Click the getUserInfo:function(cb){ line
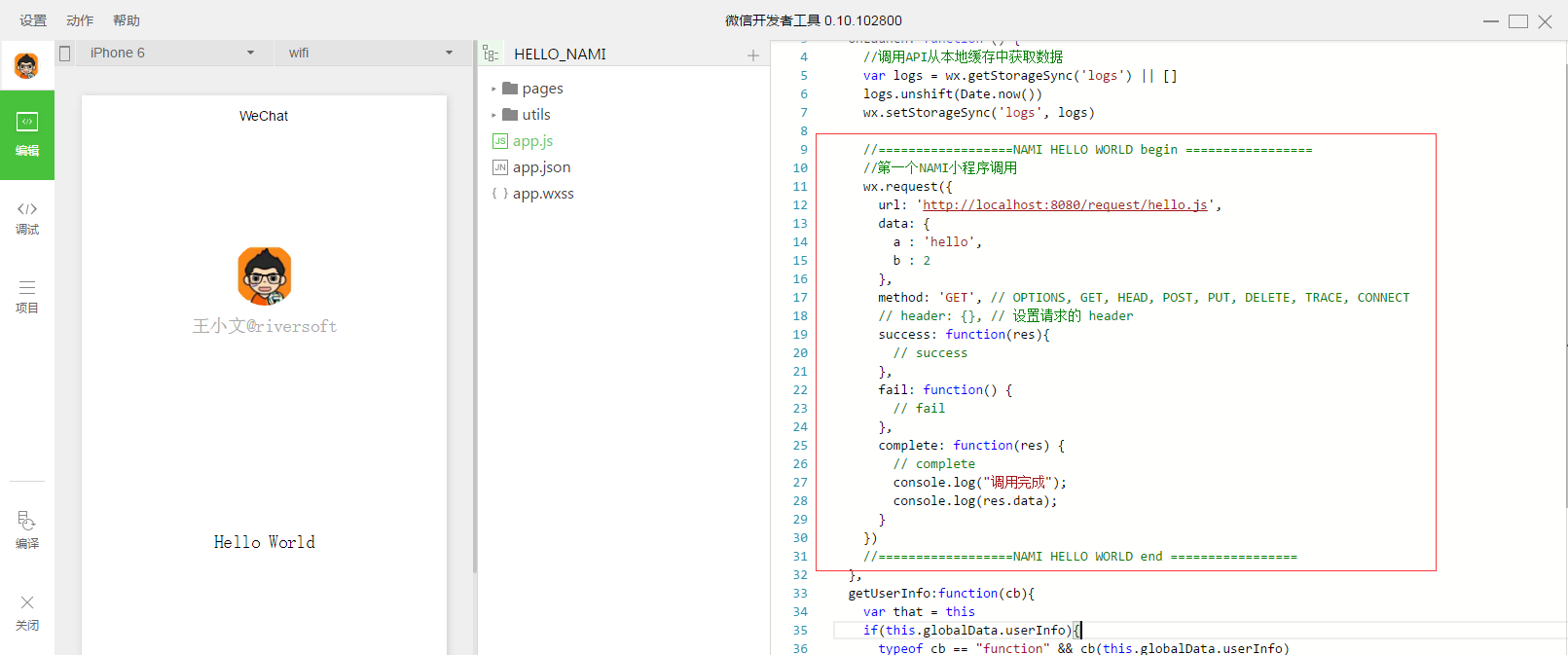 pos(941,594)
